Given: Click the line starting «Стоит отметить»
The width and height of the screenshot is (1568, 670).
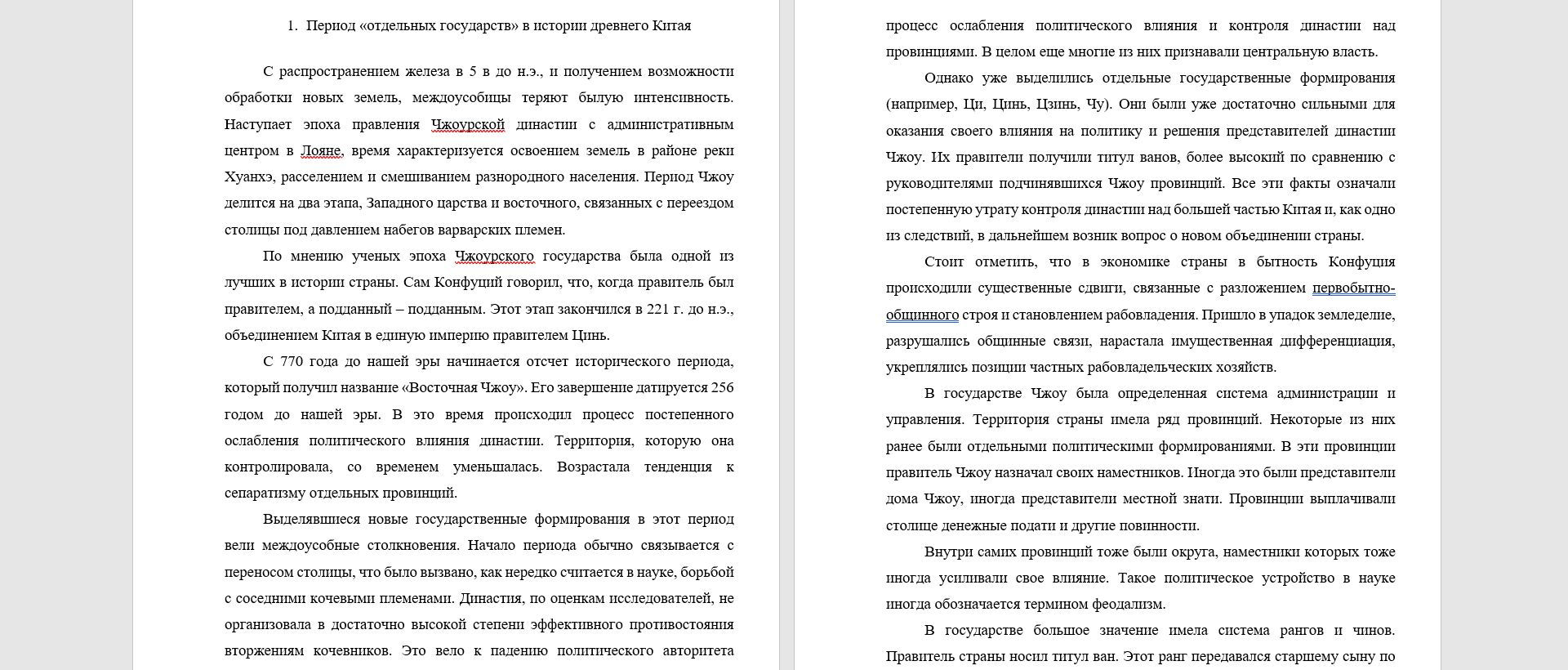Looking at the screenshot, I should click(1160, 261).
